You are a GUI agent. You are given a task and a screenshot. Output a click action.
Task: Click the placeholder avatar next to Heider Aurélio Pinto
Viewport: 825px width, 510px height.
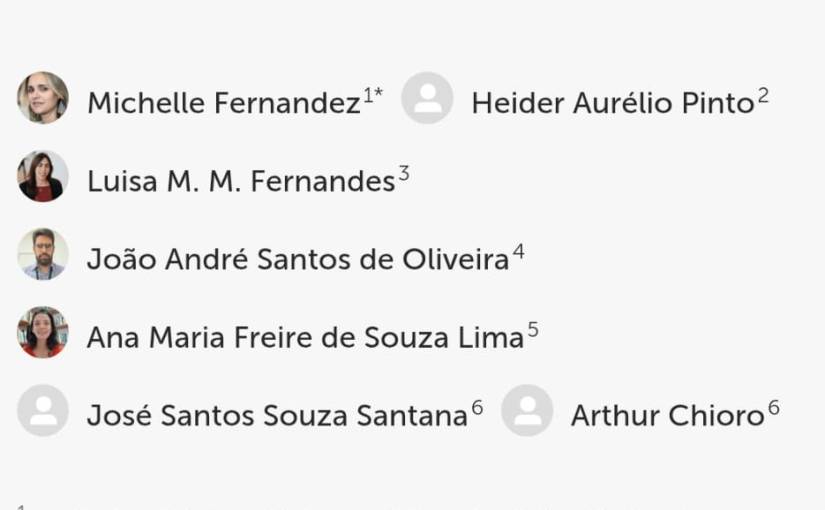coord(427,98)
